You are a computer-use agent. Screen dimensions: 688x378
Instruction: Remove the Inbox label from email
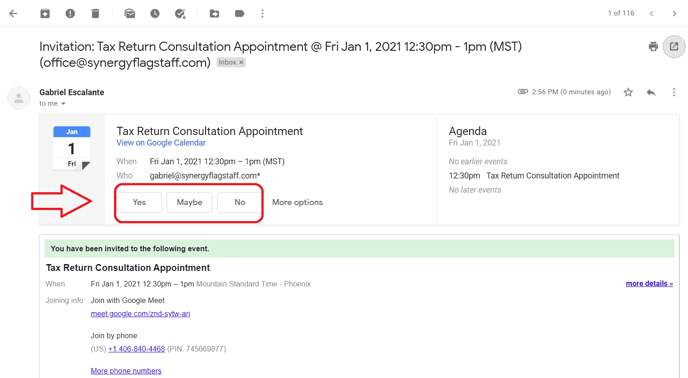tap(241, 62)
